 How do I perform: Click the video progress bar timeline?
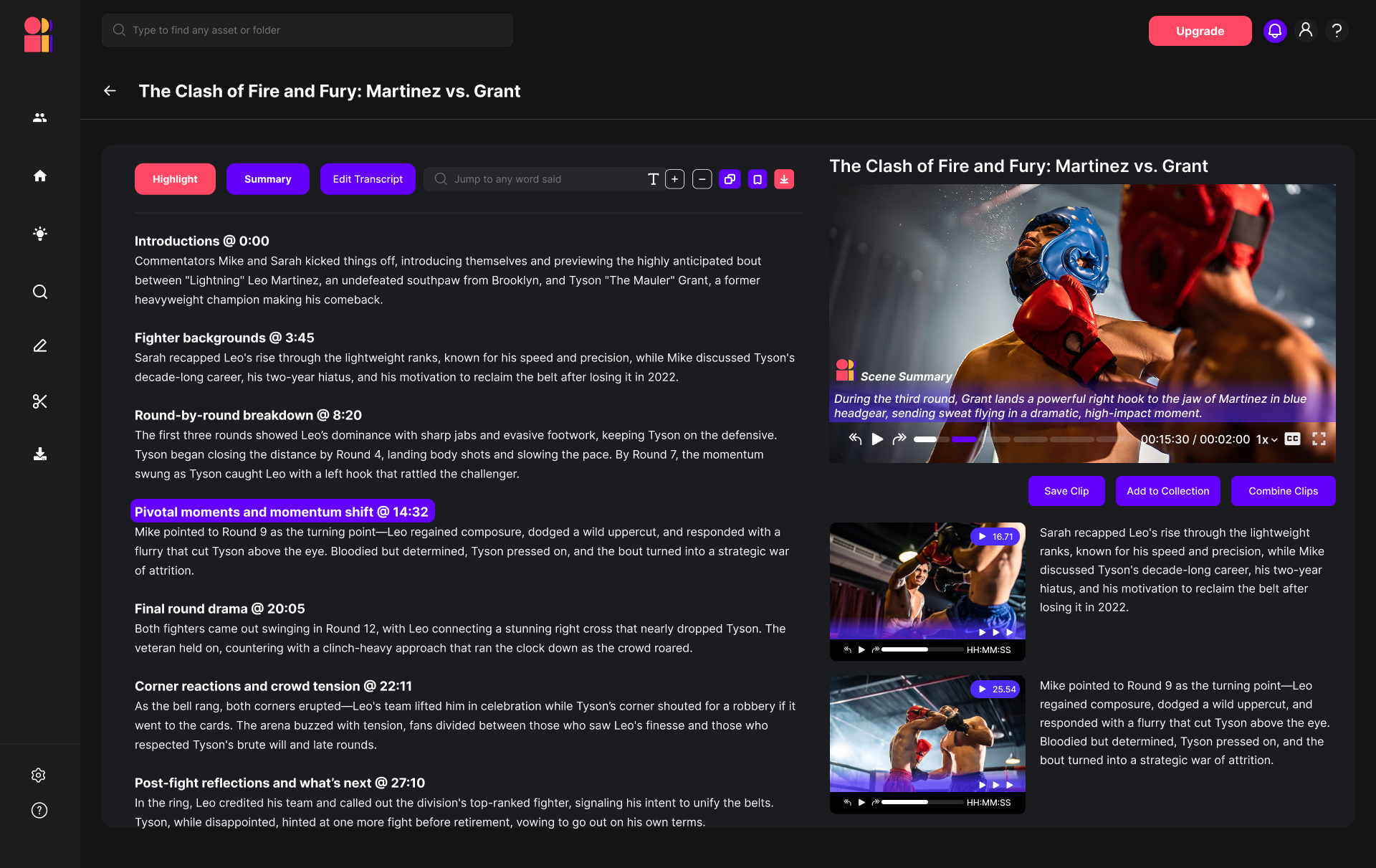click(x=1018, y=439)
